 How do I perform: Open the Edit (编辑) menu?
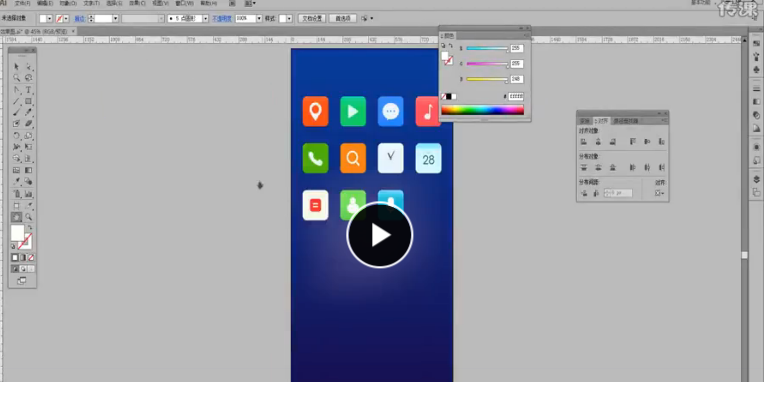45,3
